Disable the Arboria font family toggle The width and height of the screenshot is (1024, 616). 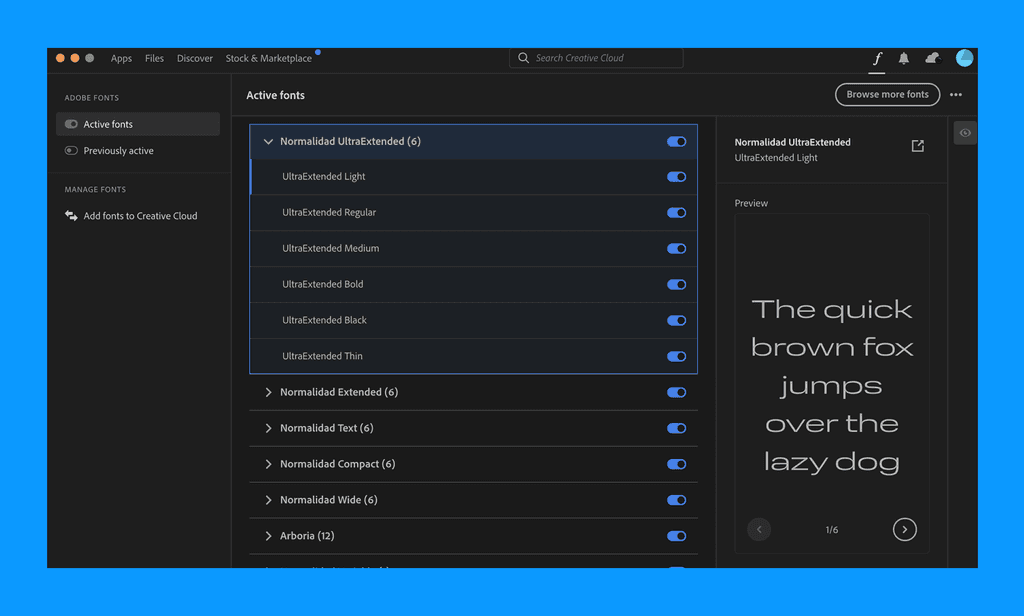(676, 536)
